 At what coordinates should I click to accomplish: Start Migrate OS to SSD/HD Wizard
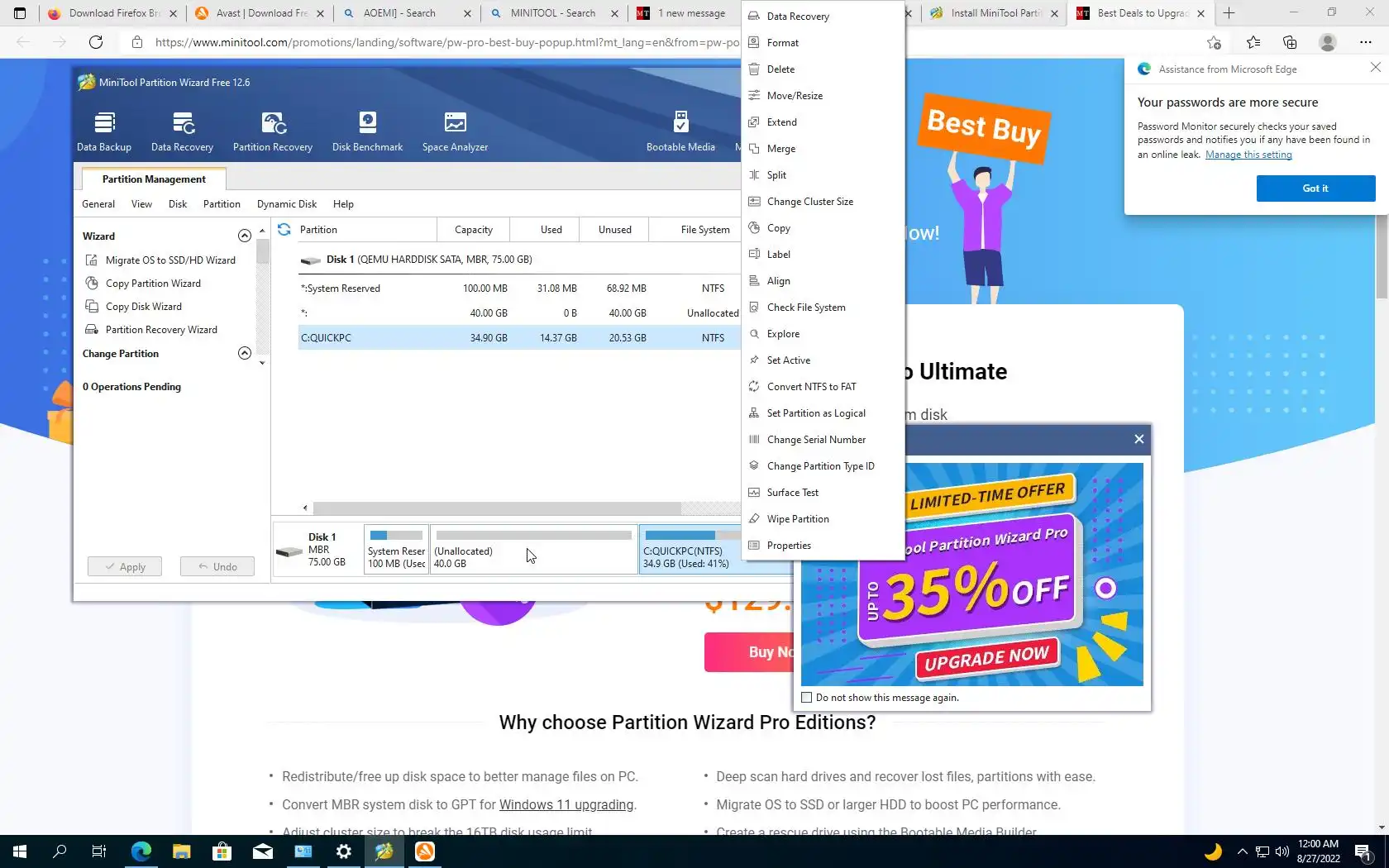click(160, 260)
